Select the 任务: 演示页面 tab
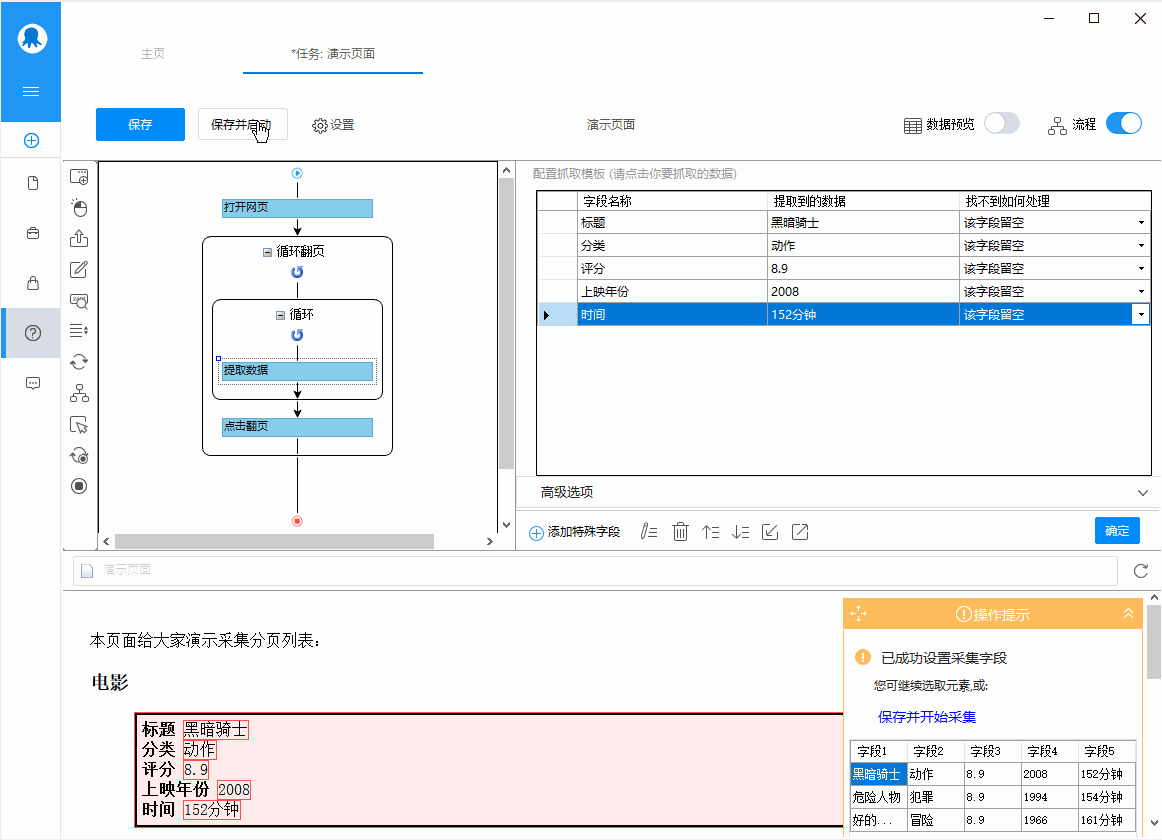Viewport: 1162px width, 840px height. tap(333, 53)
